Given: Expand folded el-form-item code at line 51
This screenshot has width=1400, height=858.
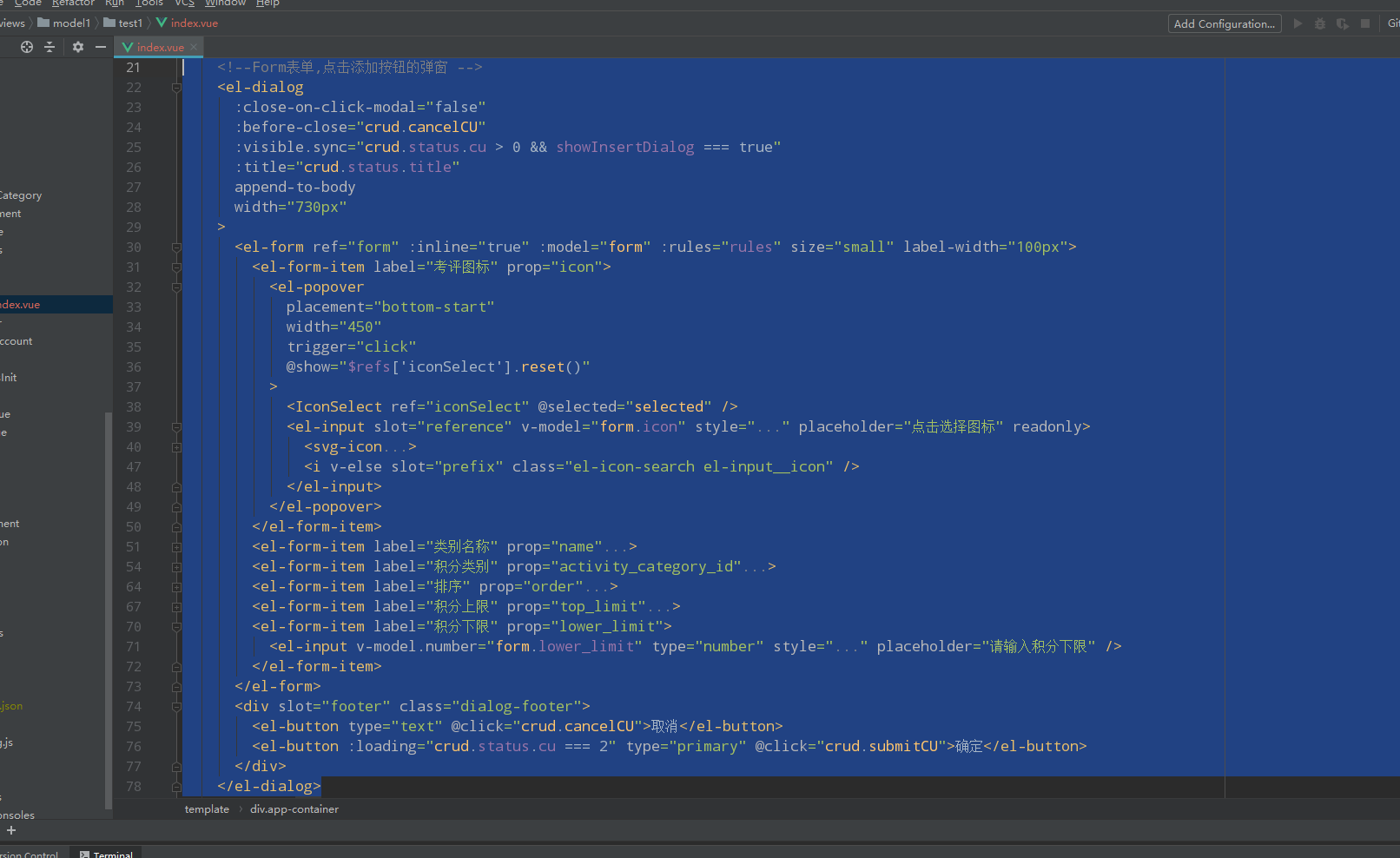Looking at the screenshot, I should tap(176, 546).
